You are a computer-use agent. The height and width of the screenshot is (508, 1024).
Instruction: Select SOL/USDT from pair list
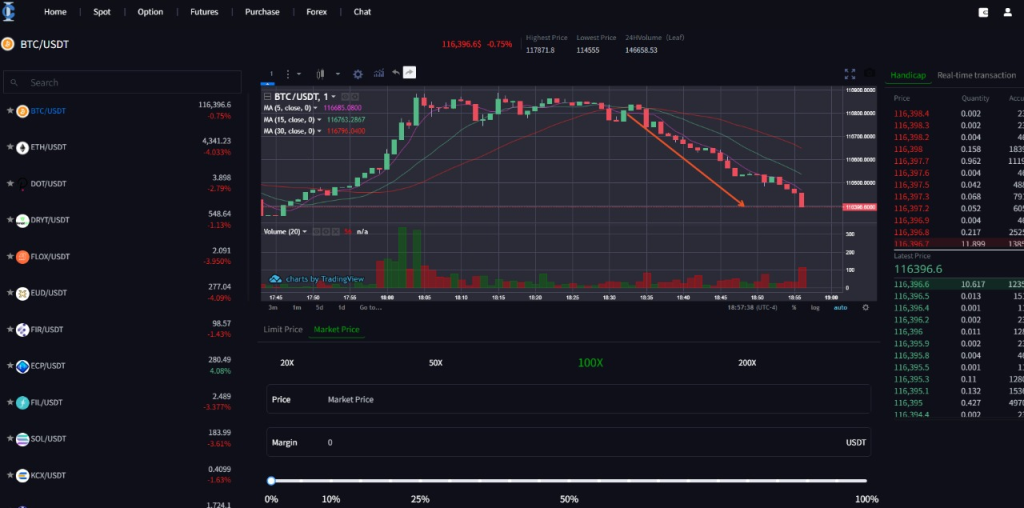(48, 439)
